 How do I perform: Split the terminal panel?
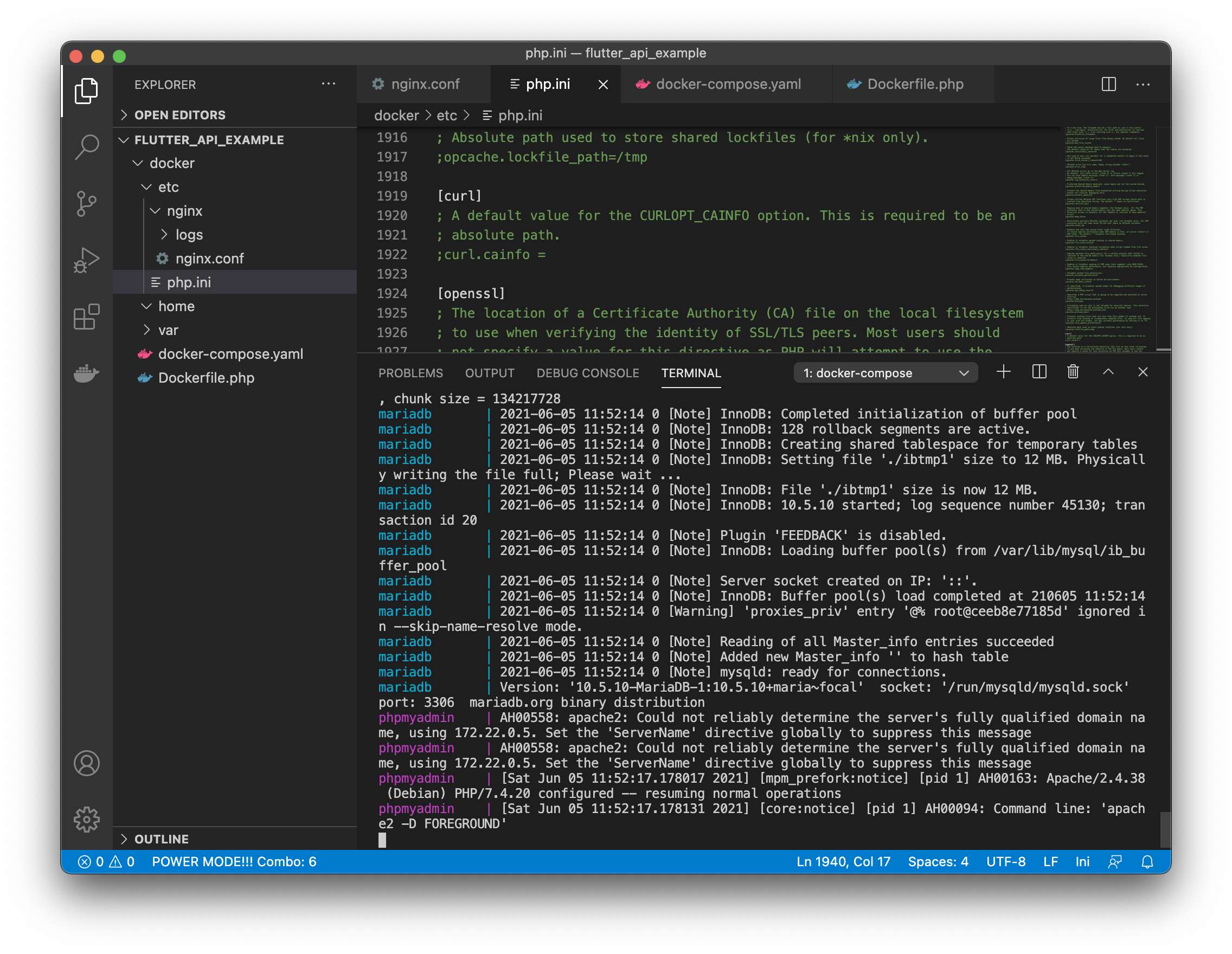(1039, 372)
